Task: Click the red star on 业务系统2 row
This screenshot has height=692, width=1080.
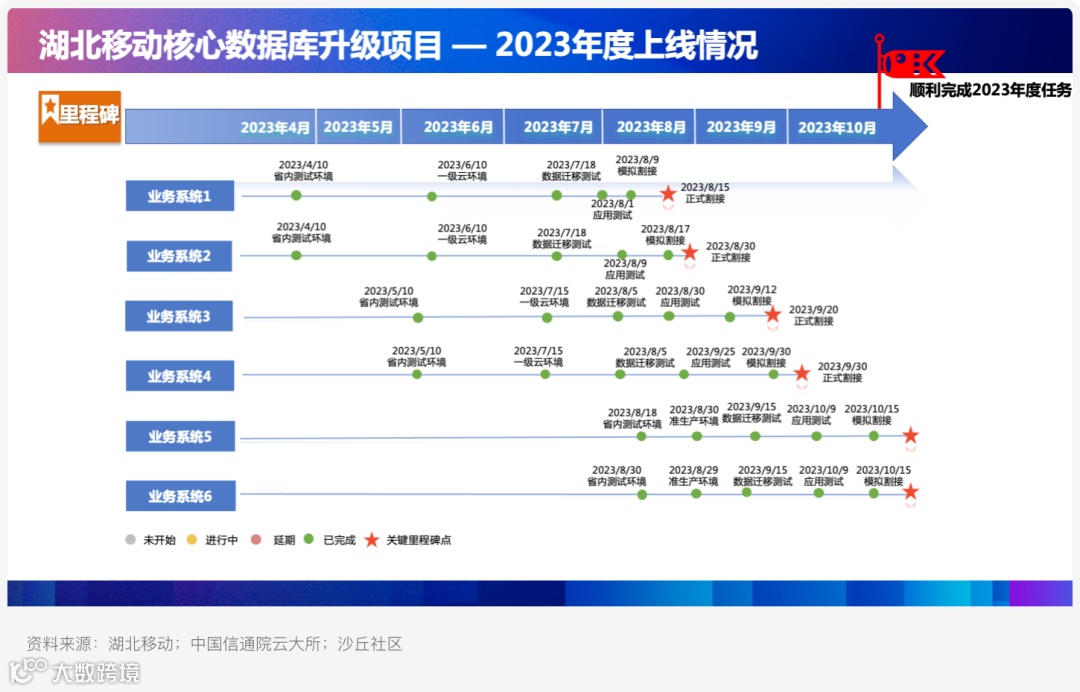Action: 689,253
